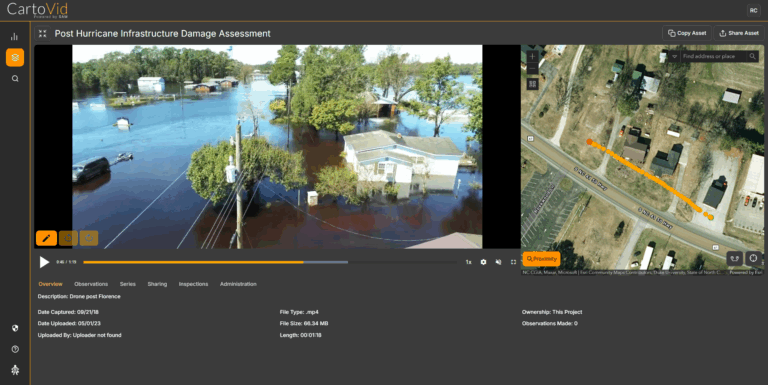The width and height of the screenshot is (768, 385).
Task: Seek on the video progress bar
Action: click(x=270, y=262)
